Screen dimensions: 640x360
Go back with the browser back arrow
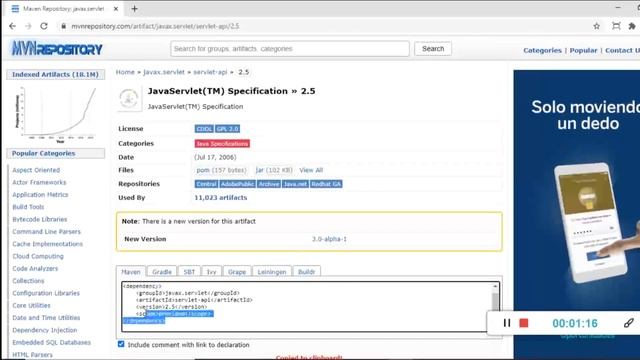coord(12,26)
